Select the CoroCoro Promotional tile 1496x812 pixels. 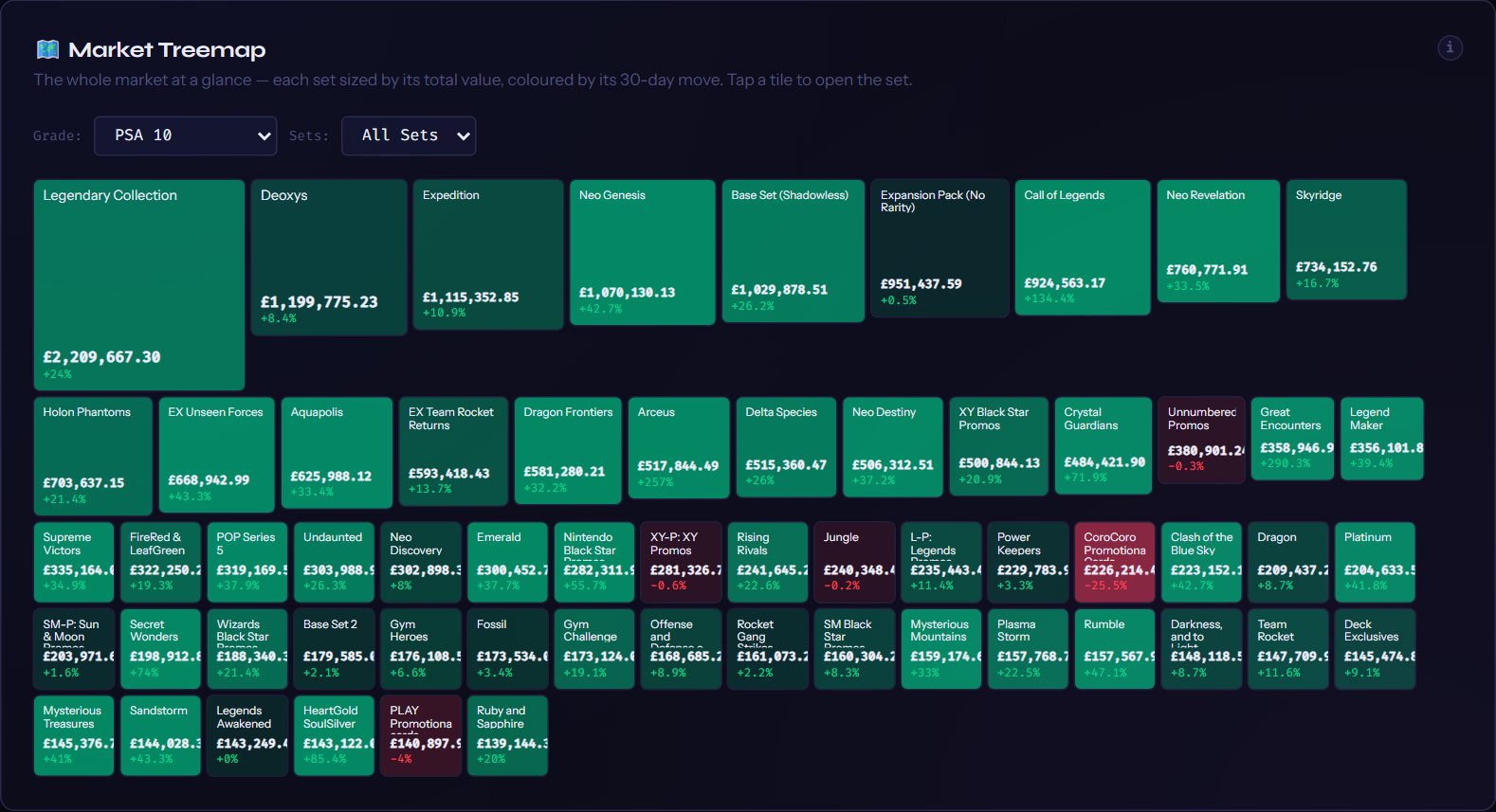1115,562
